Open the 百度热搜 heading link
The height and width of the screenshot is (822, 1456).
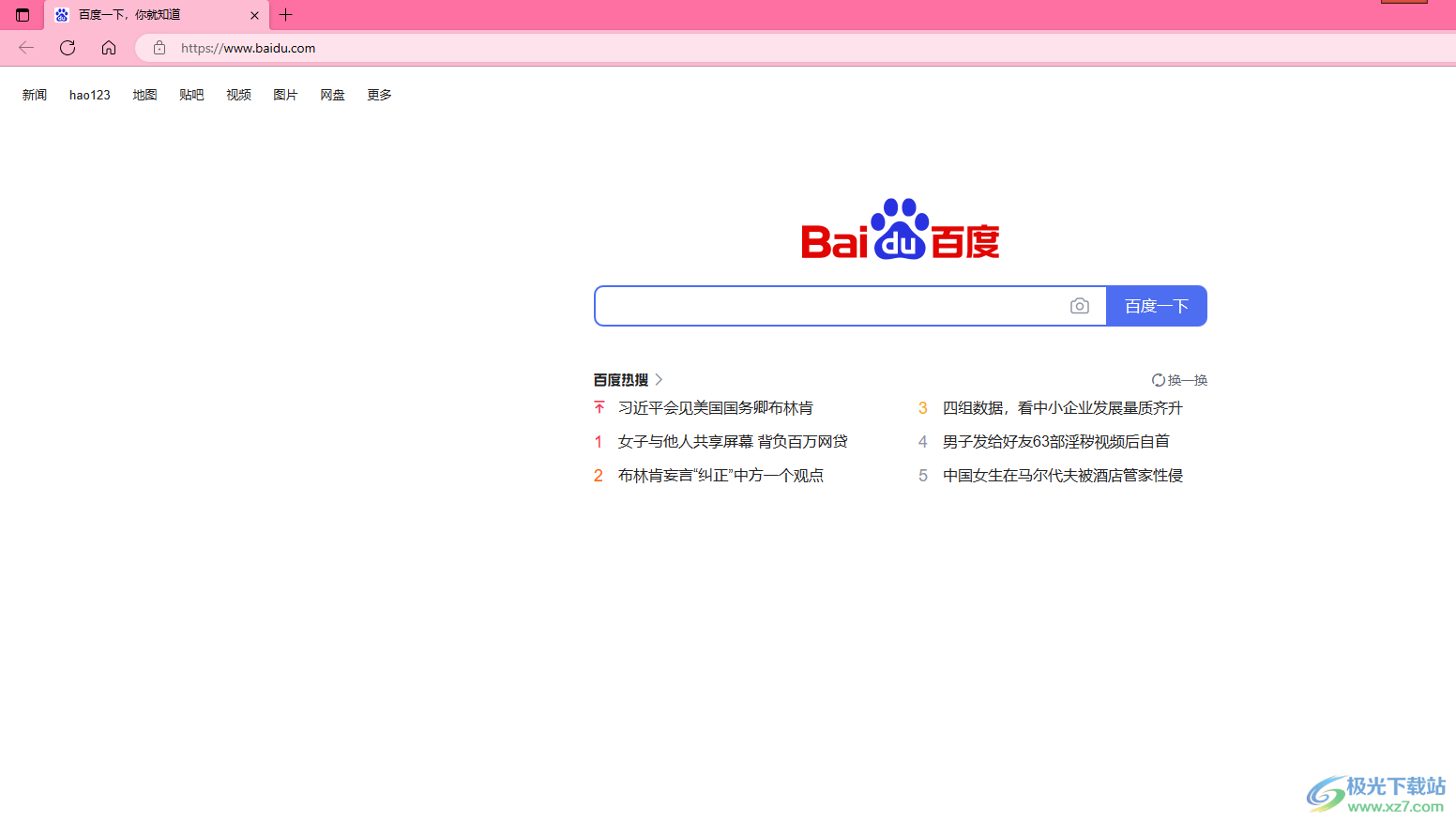(621, 380)
